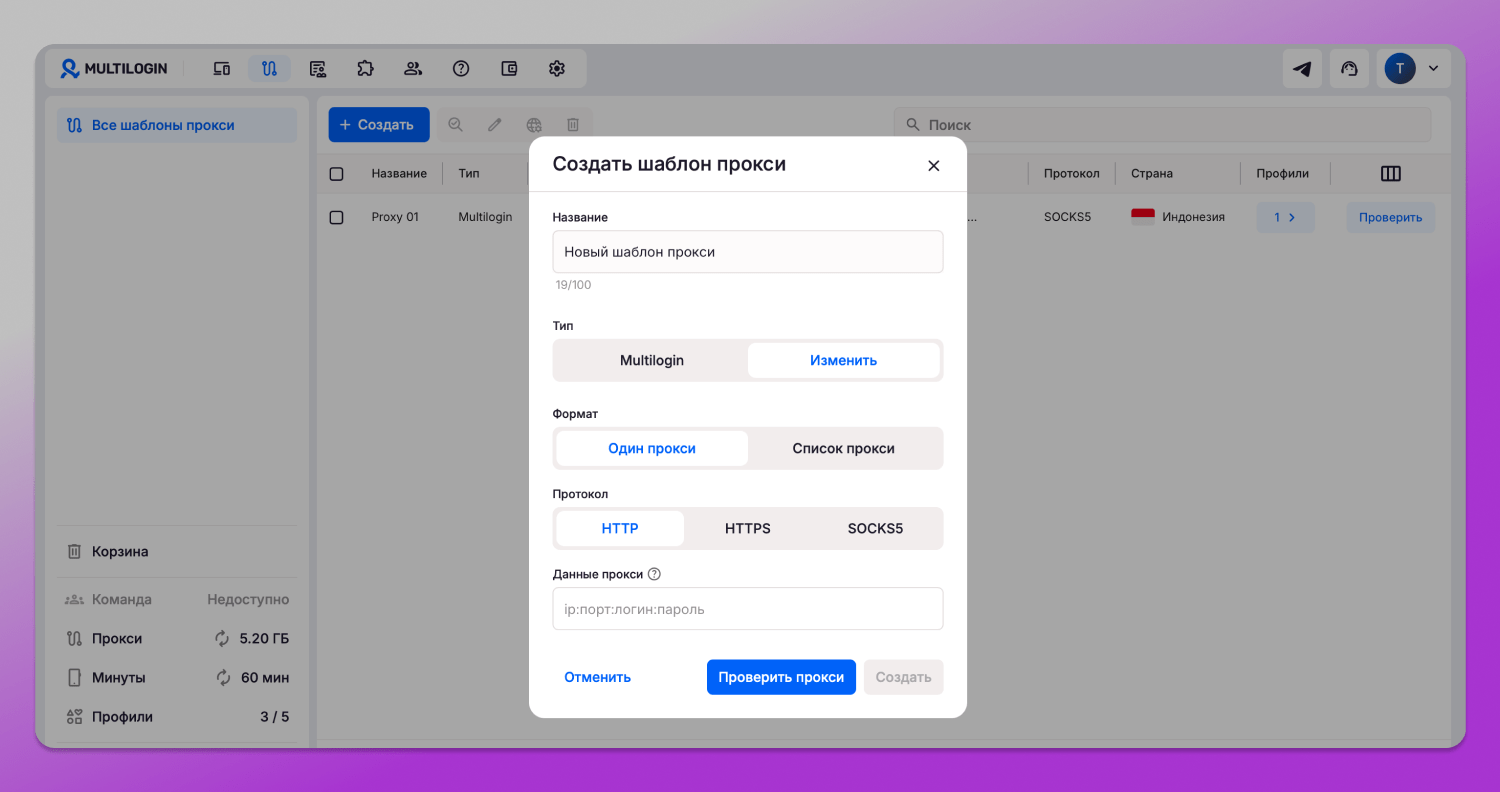Open the team members icon in top navigation
This screenshot has height=792, width=1500.
(413, 69)
